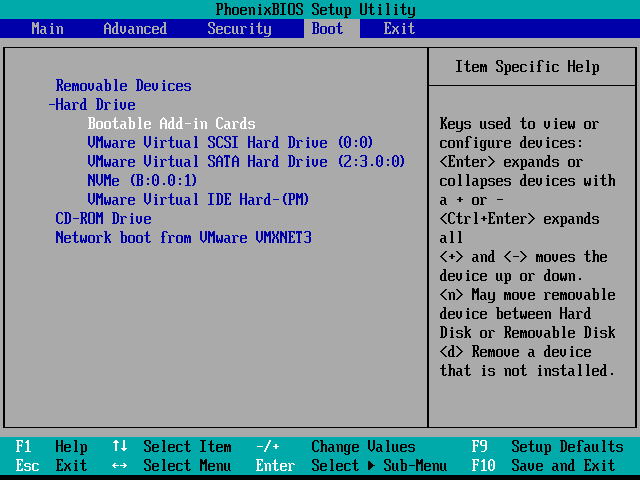This screenshot has width=640, height=480.
Task: Go to the Exit tab
Action: coord(399,29)
